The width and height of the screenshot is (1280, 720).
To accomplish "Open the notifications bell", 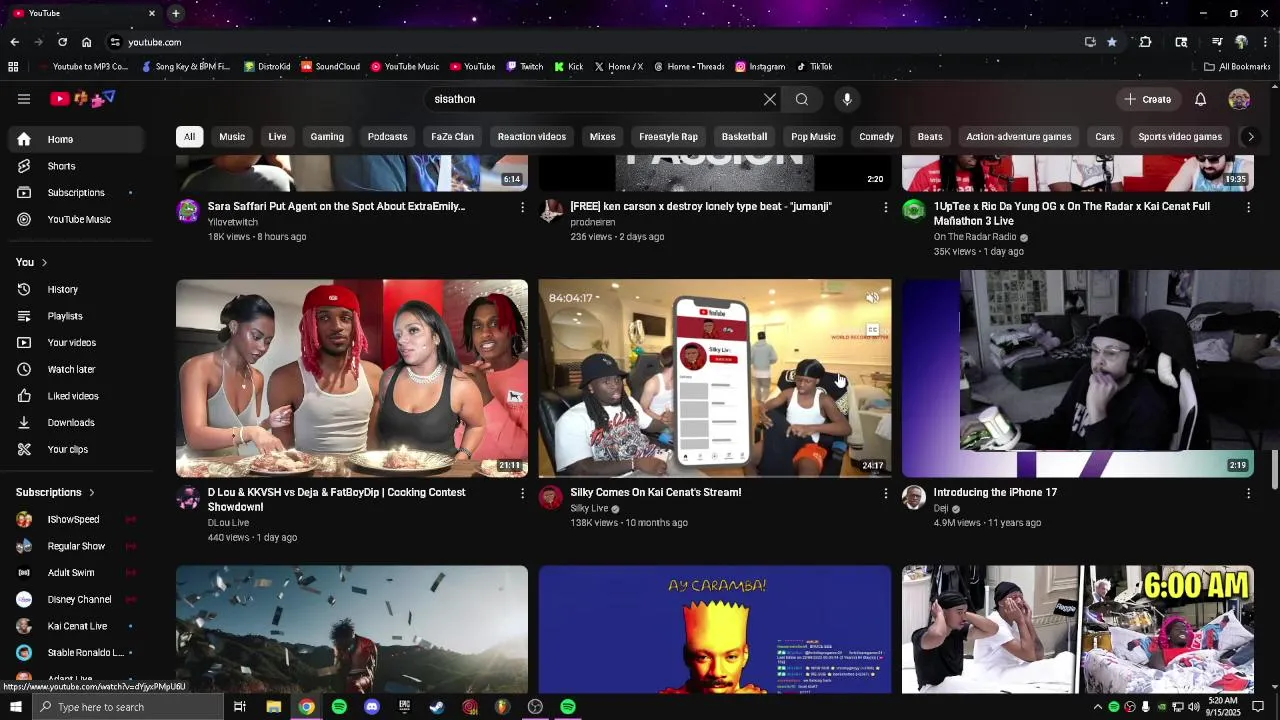I will [1200, 99].
